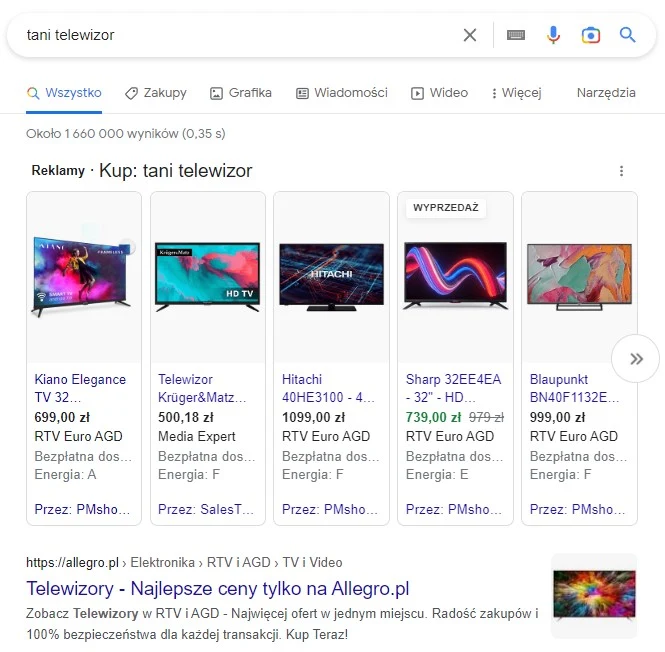Image resolution: width=665 pixels, height=652 pixels.
Task: Click the WYPRZEDAŻ badge on the Sharp card
Action: click(446, 208)
